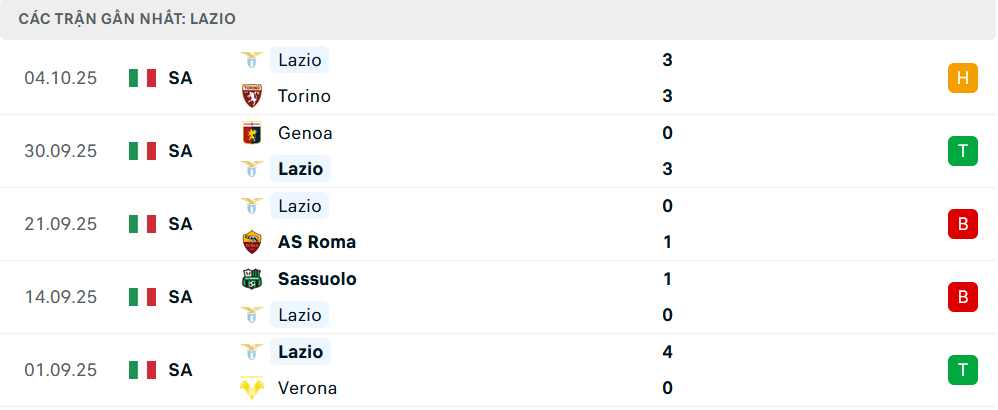The height and width of the screenshot is (410, 998).
Task: Click the Genoa club crest icon
Action: (252, 133)
